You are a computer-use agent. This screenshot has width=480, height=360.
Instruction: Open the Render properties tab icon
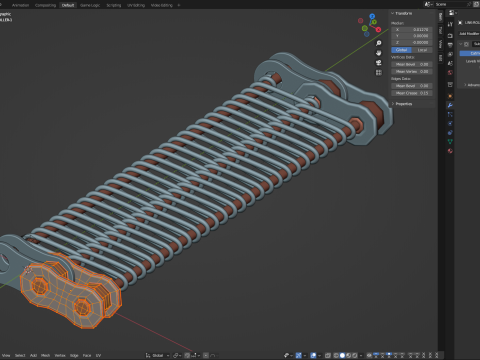click(450, 36)
